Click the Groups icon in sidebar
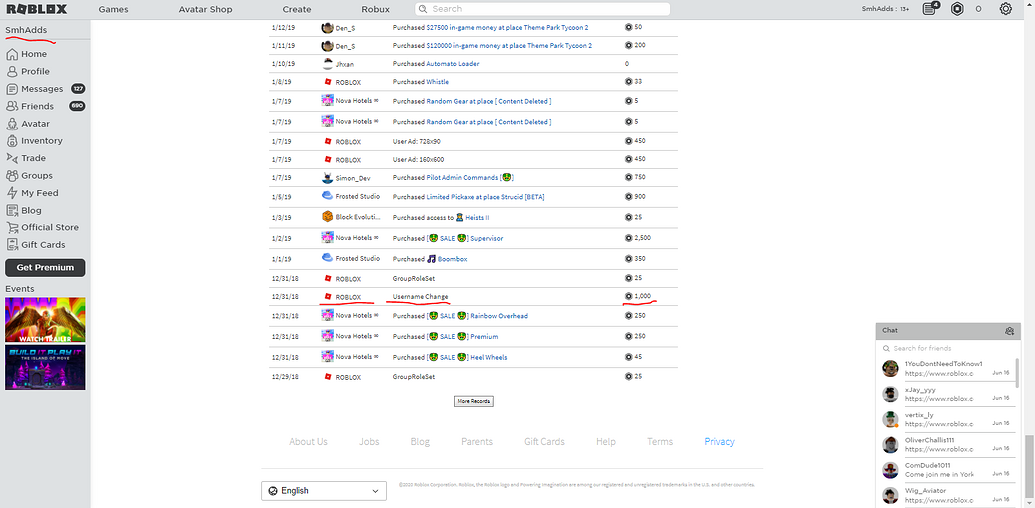1035x508 pixels. [11, 175]
